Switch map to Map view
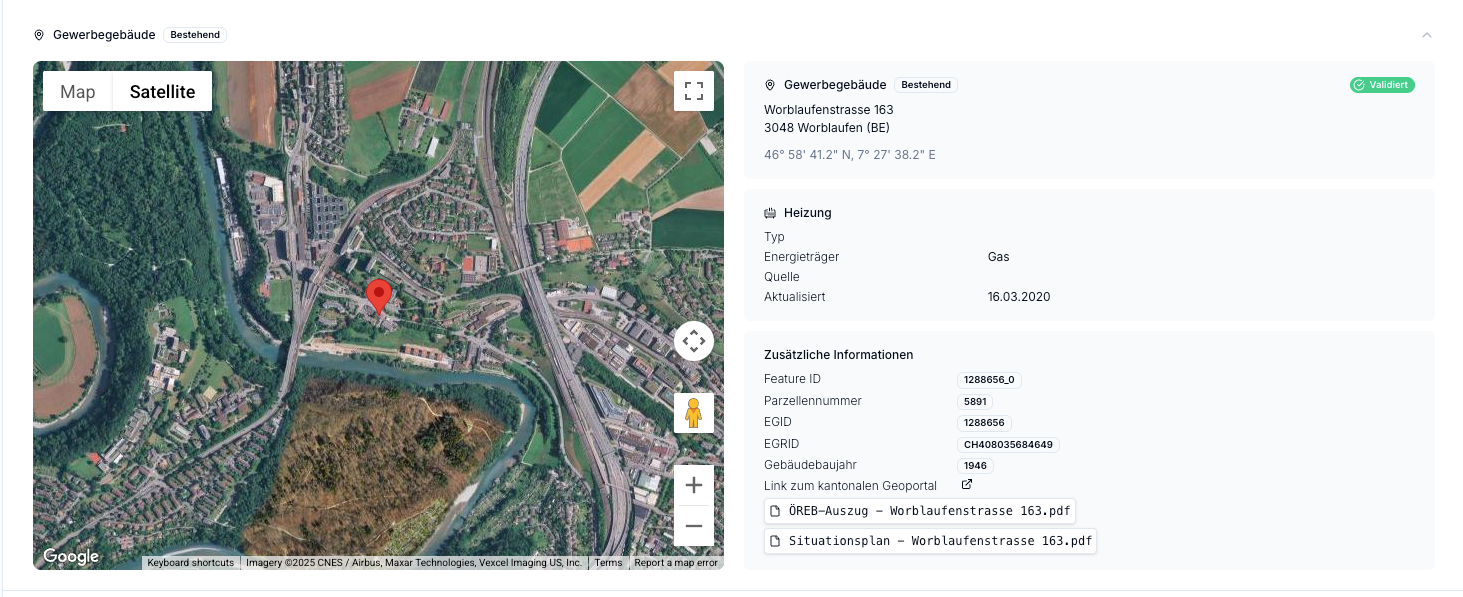The height and width of the screenshot is (597, 1463). pyautogui.click(x=78, y=92)
